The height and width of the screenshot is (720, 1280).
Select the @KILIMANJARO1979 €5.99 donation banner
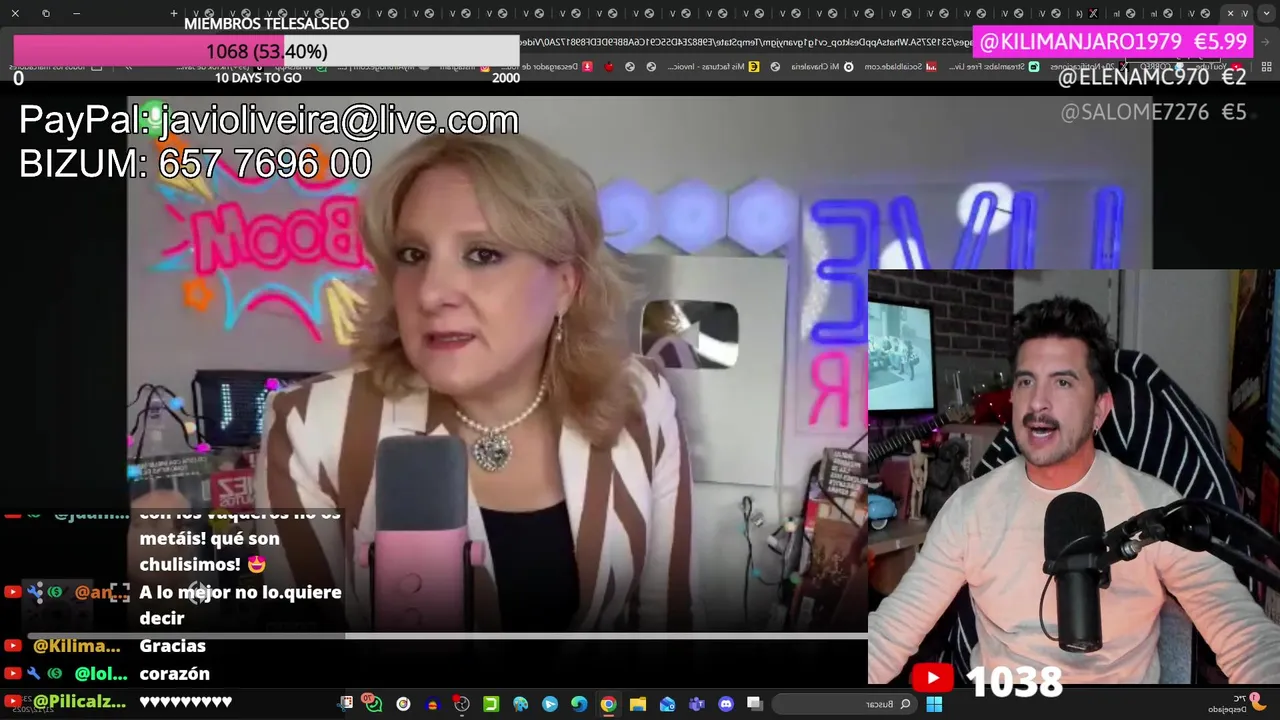pyautogui.click(x=1113, y=42)
